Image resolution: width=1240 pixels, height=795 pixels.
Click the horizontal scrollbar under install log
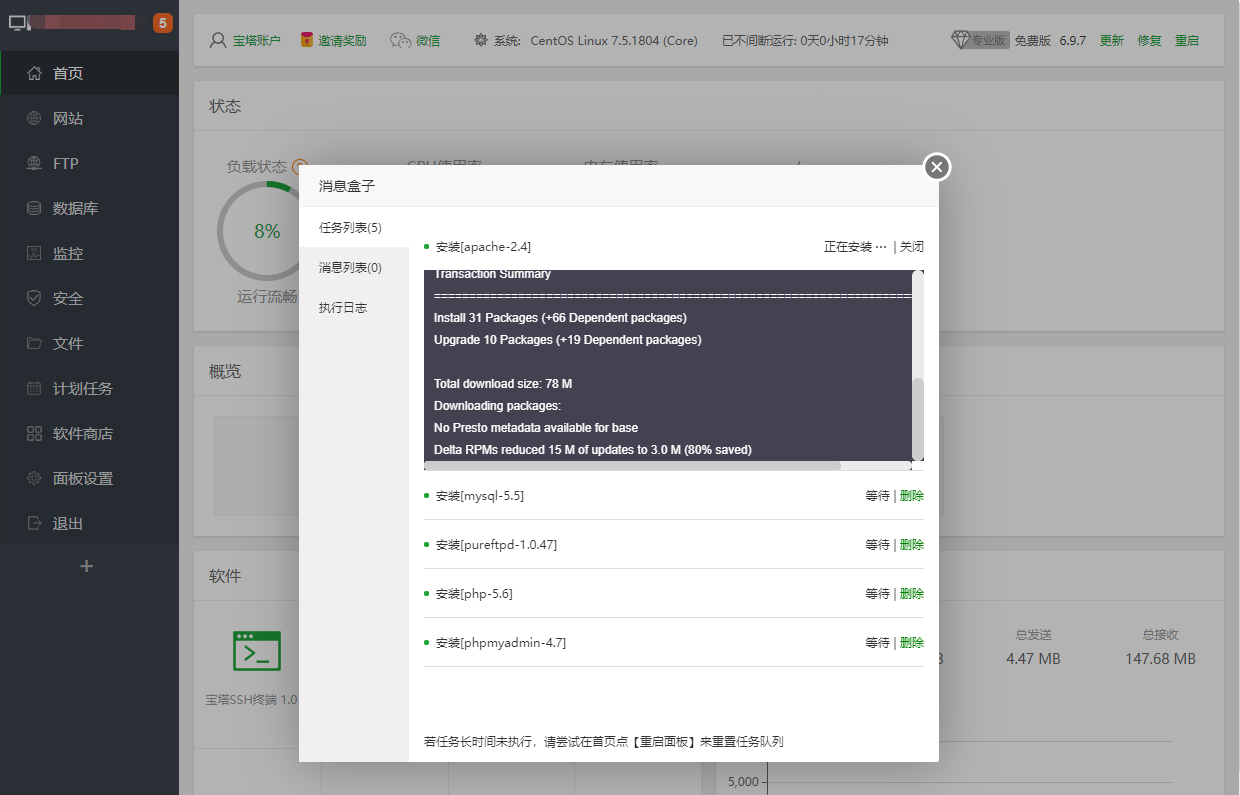632,465
